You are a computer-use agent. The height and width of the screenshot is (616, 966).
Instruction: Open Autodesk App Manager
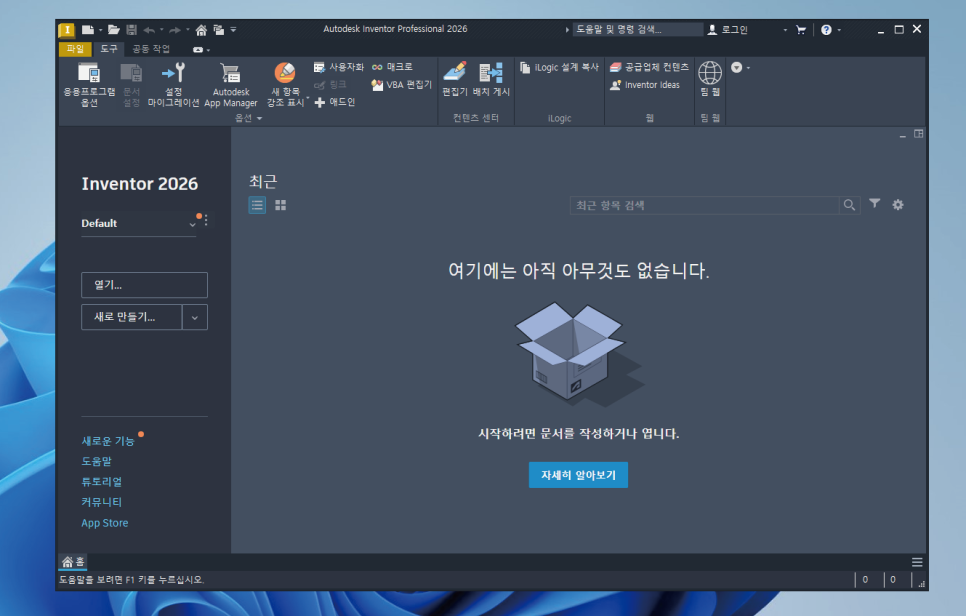click(x=230, y=85)
